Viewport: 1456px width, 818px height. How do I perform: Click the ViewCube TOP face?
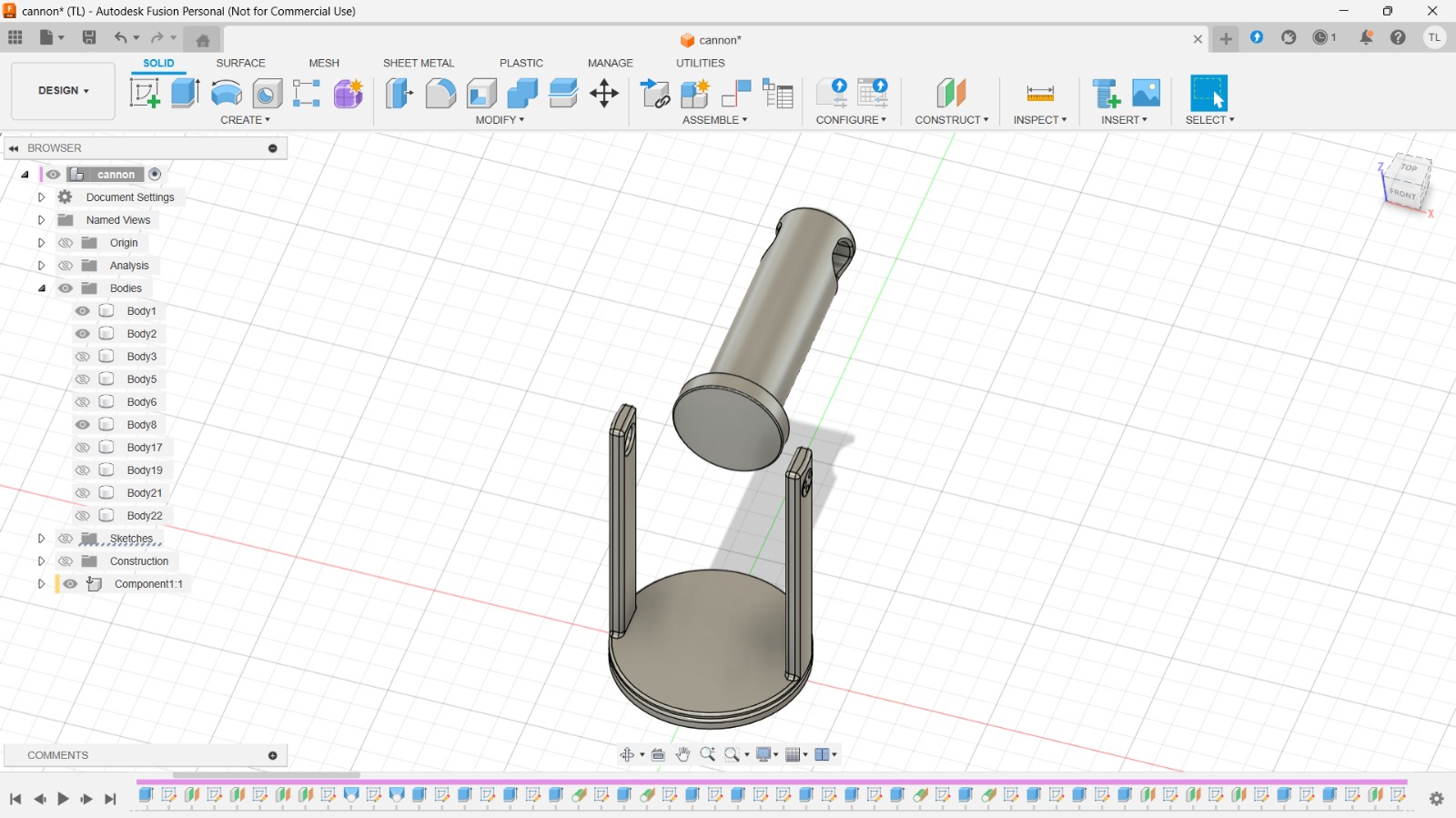(x=1409, y=168)
